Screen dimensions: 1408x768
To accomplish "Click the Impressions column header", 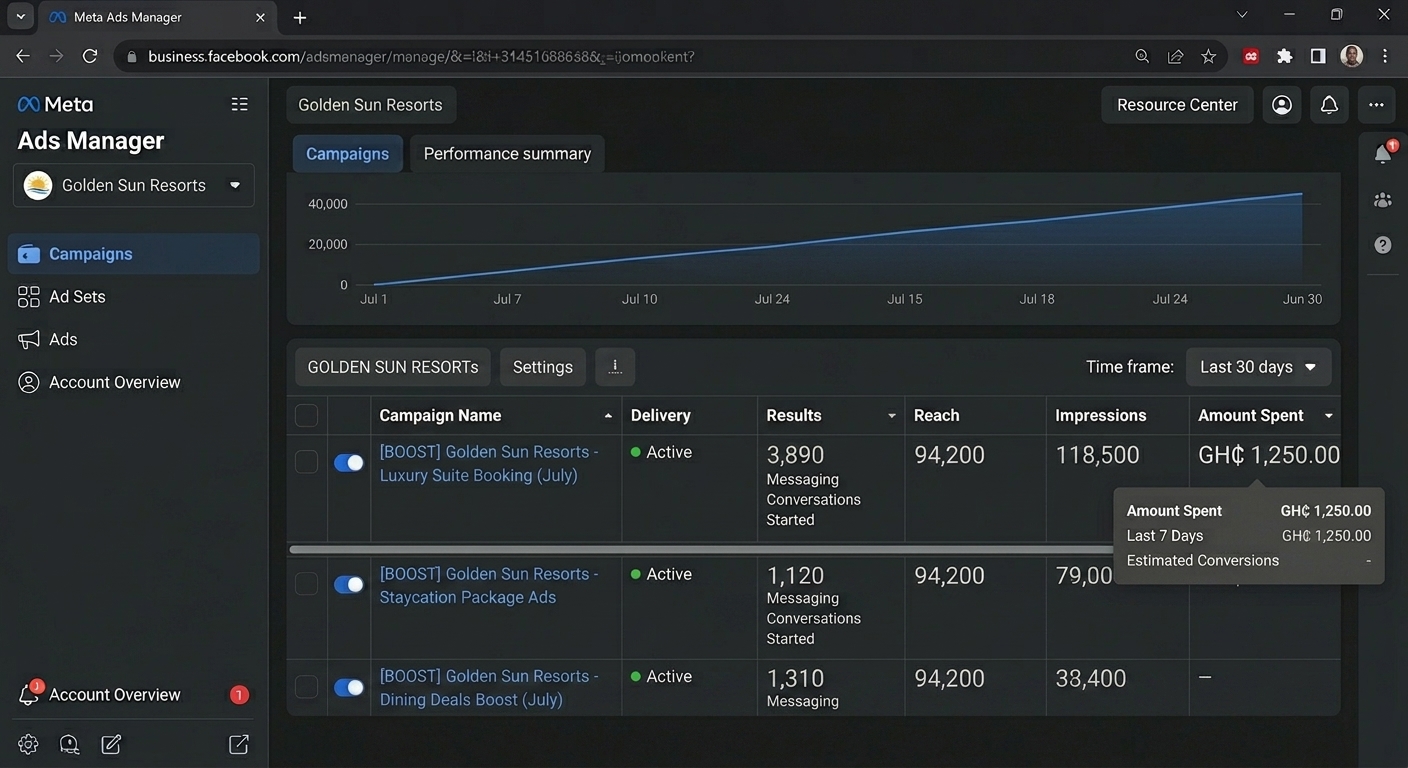I will [x=1101, y=416].
